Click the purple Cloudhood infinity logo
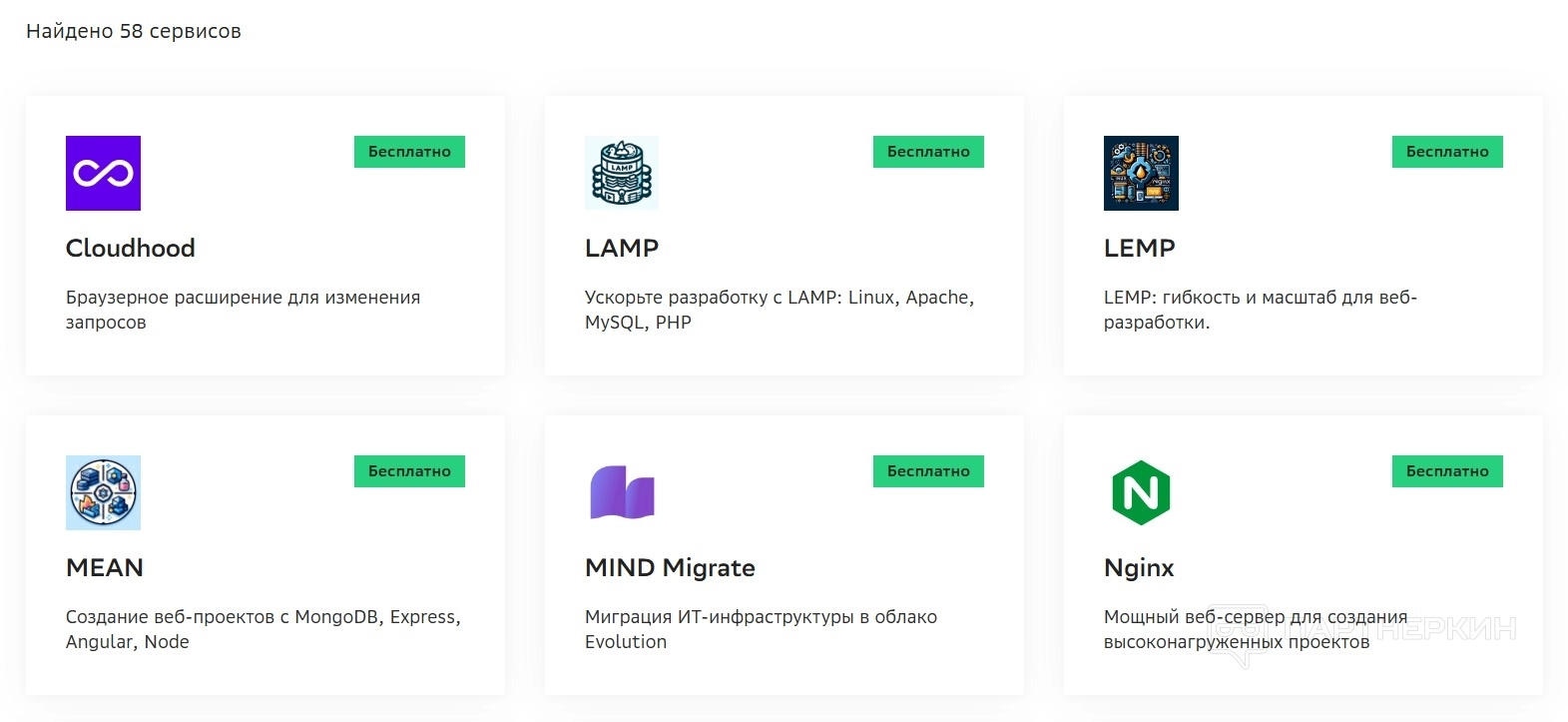The height and width of the screenshot is (722, 1568). tap(103, 173)
